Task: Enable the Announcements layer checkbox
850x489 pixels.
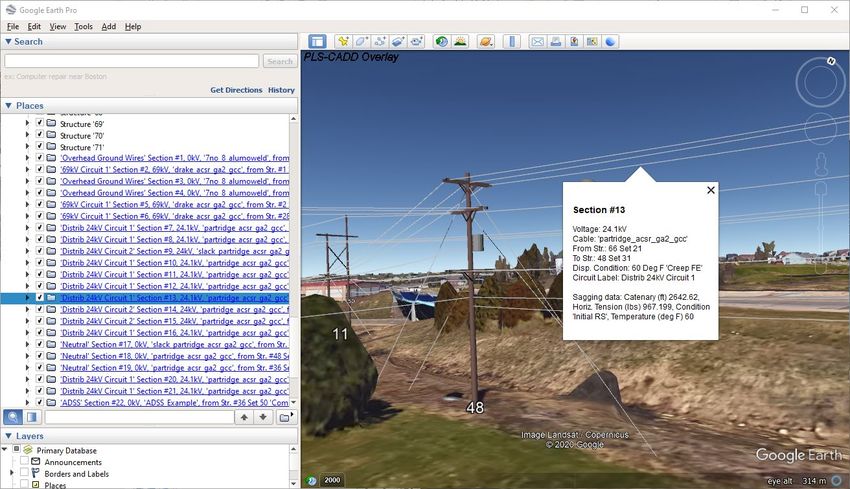Action: coord(24,461)
